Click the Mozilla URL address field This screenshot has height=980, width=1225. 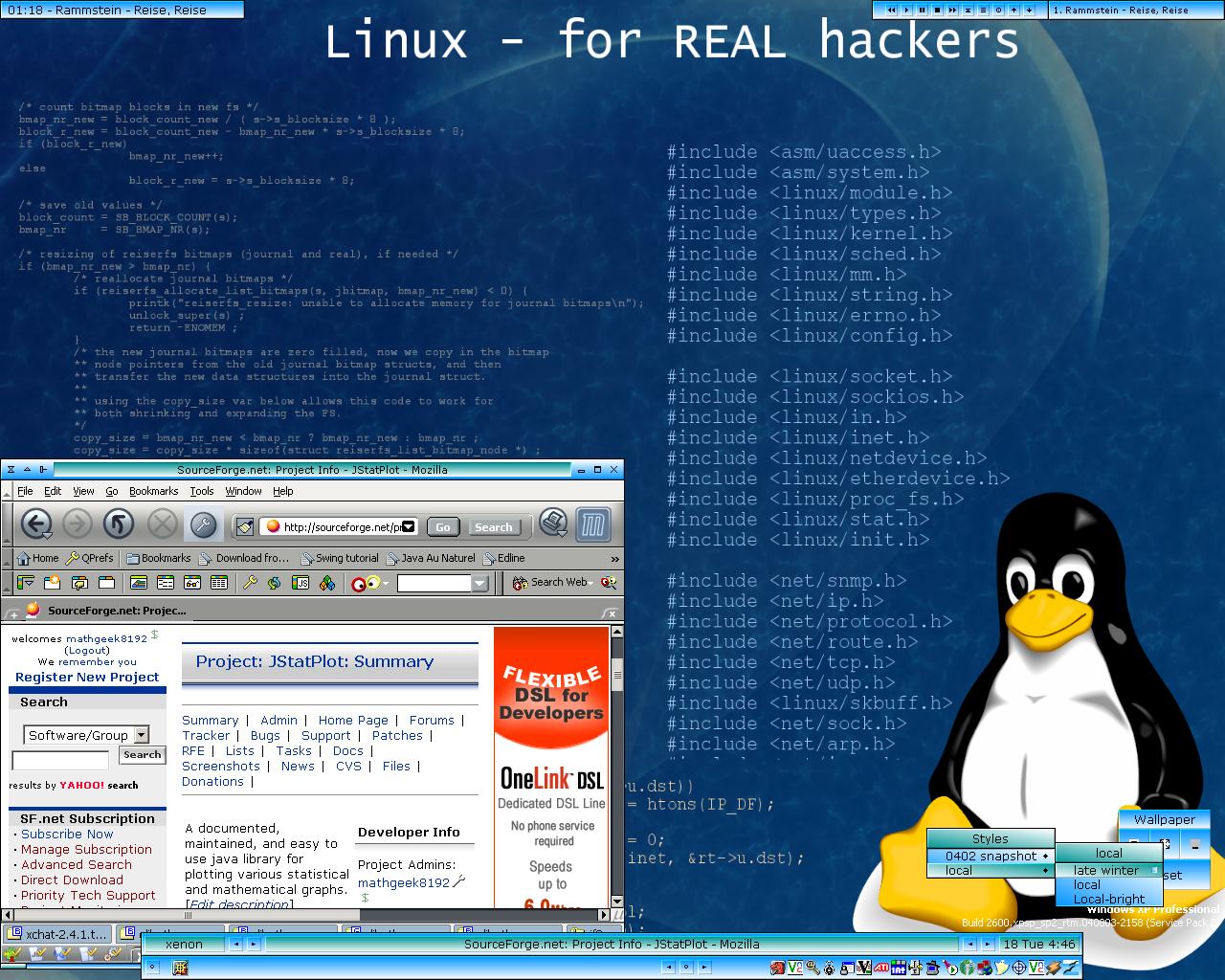click(x=339, y=526)
